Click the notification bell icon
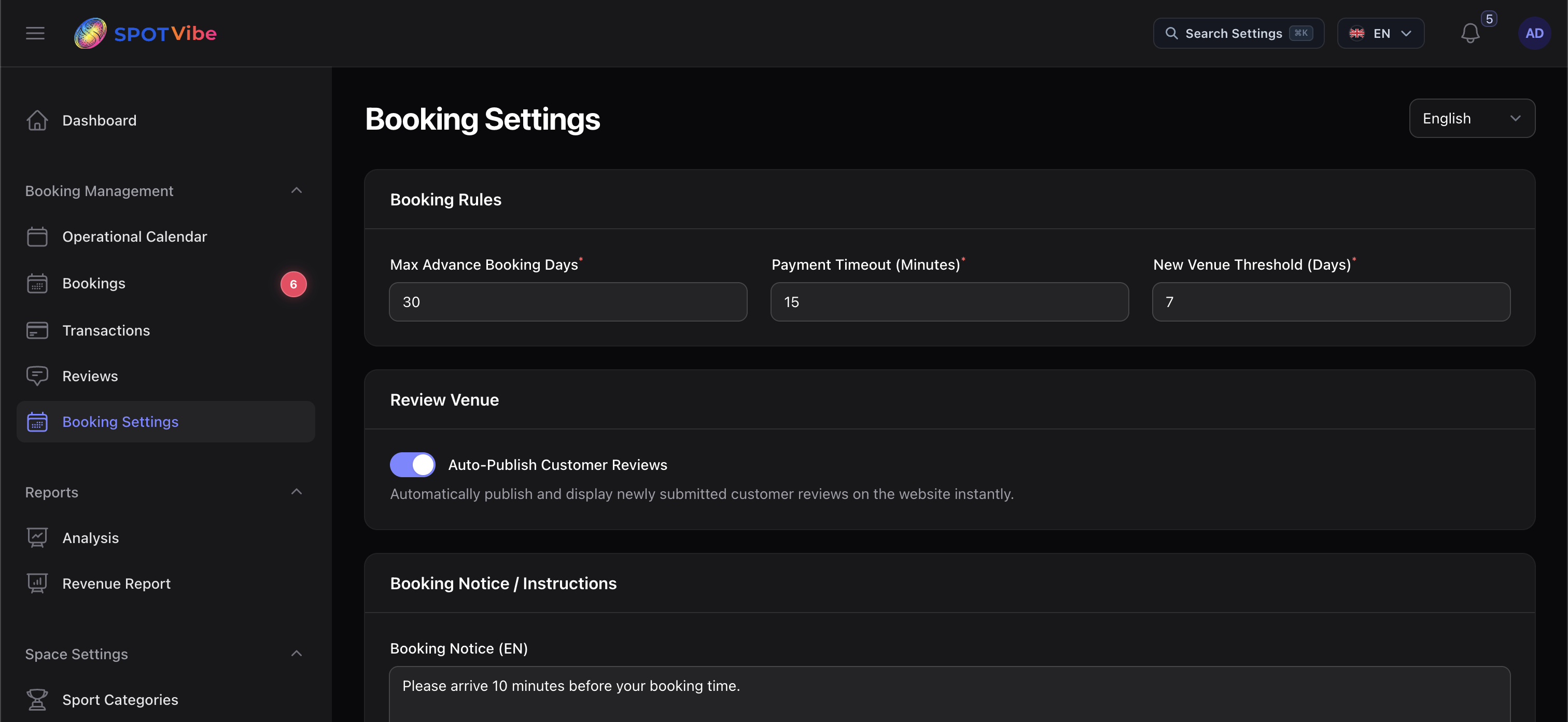 (1470, 33)
